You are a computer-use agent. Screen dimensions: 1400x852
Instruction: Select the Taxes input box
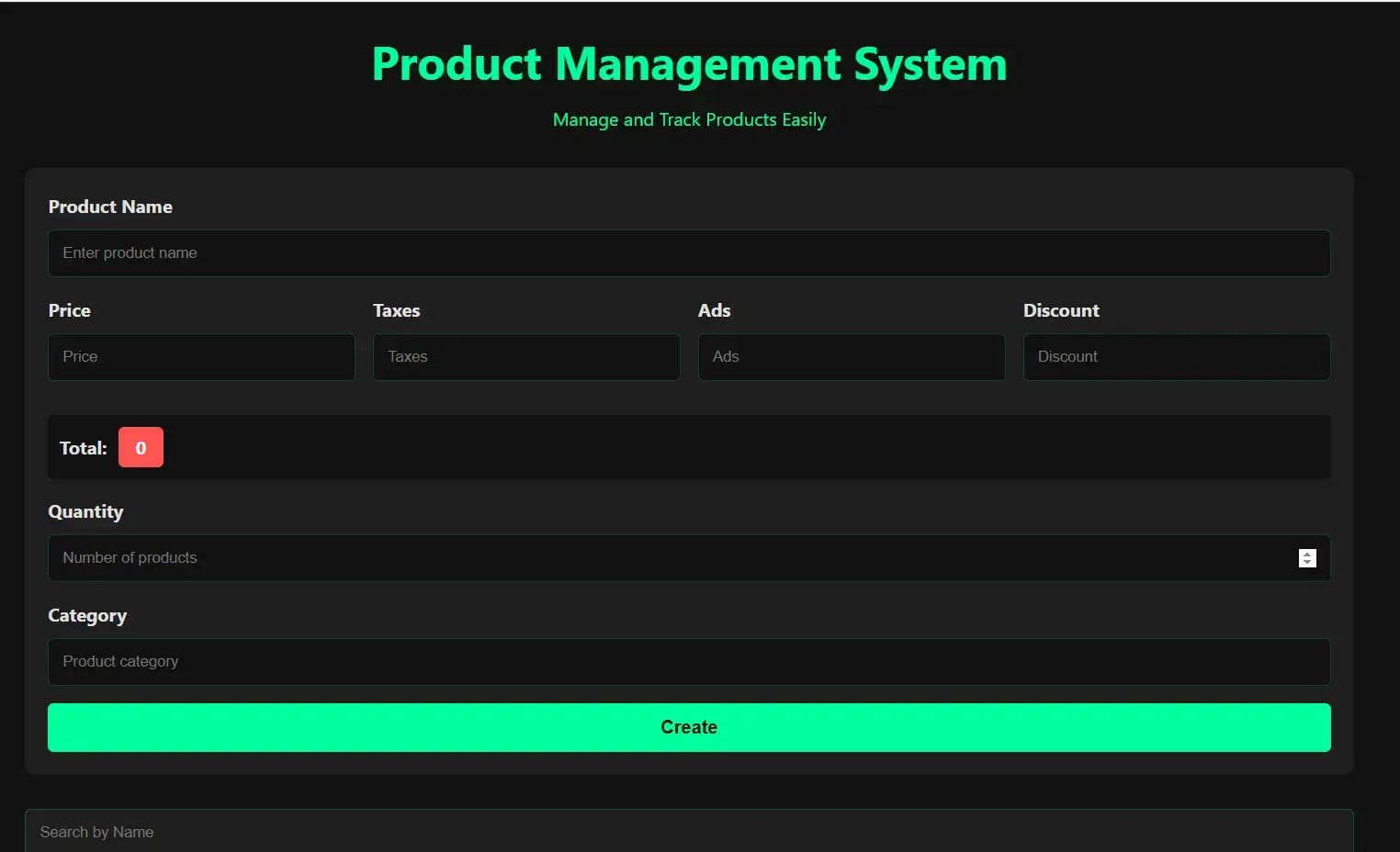point(526,357)
